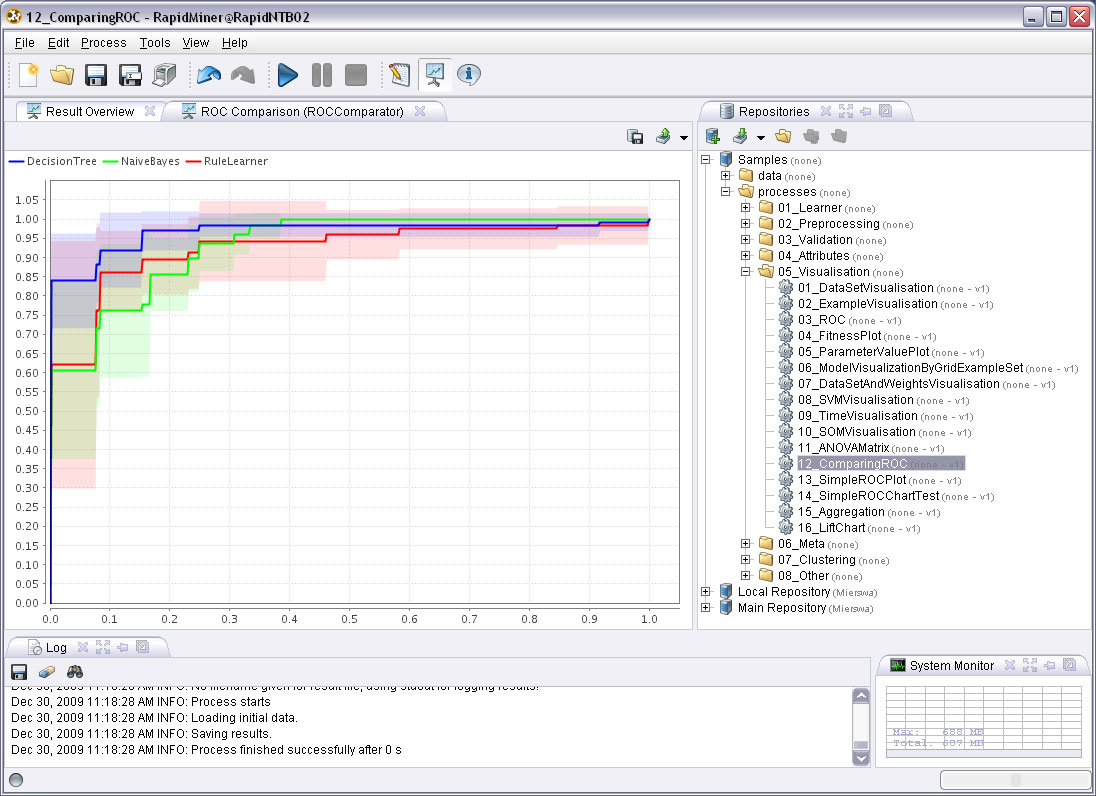
Task: Pause process execution using the pause icon
Action: (x=322, y=74)
